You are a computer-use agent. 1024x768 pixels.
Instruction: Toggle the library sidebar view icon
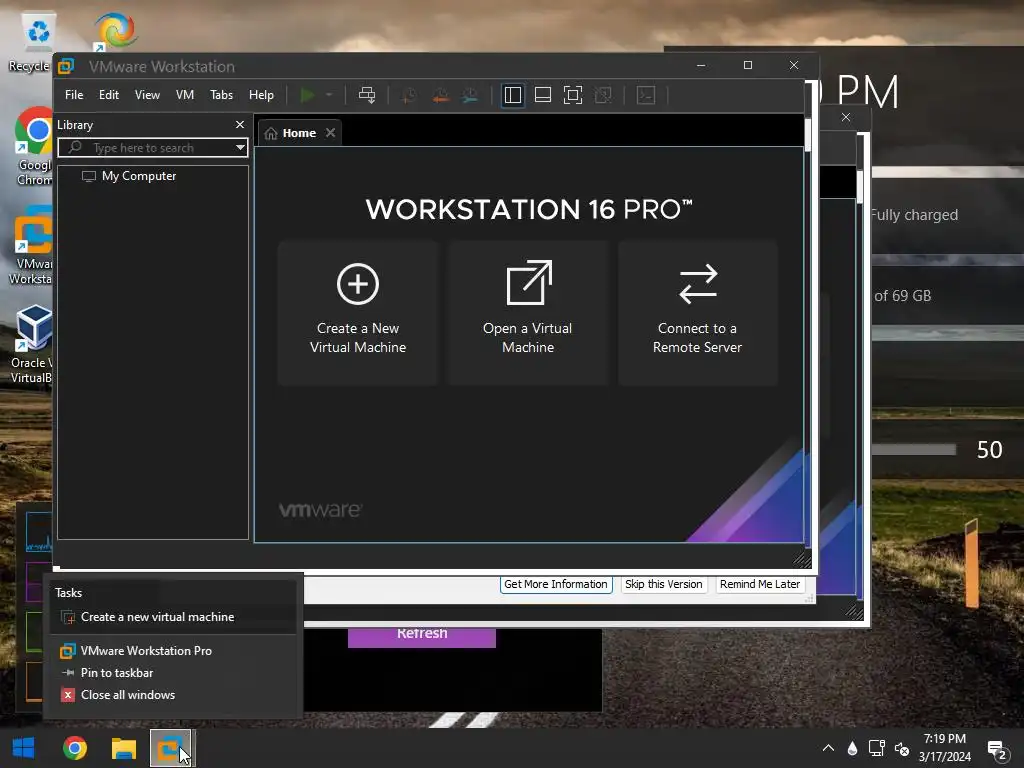point(513,95)
